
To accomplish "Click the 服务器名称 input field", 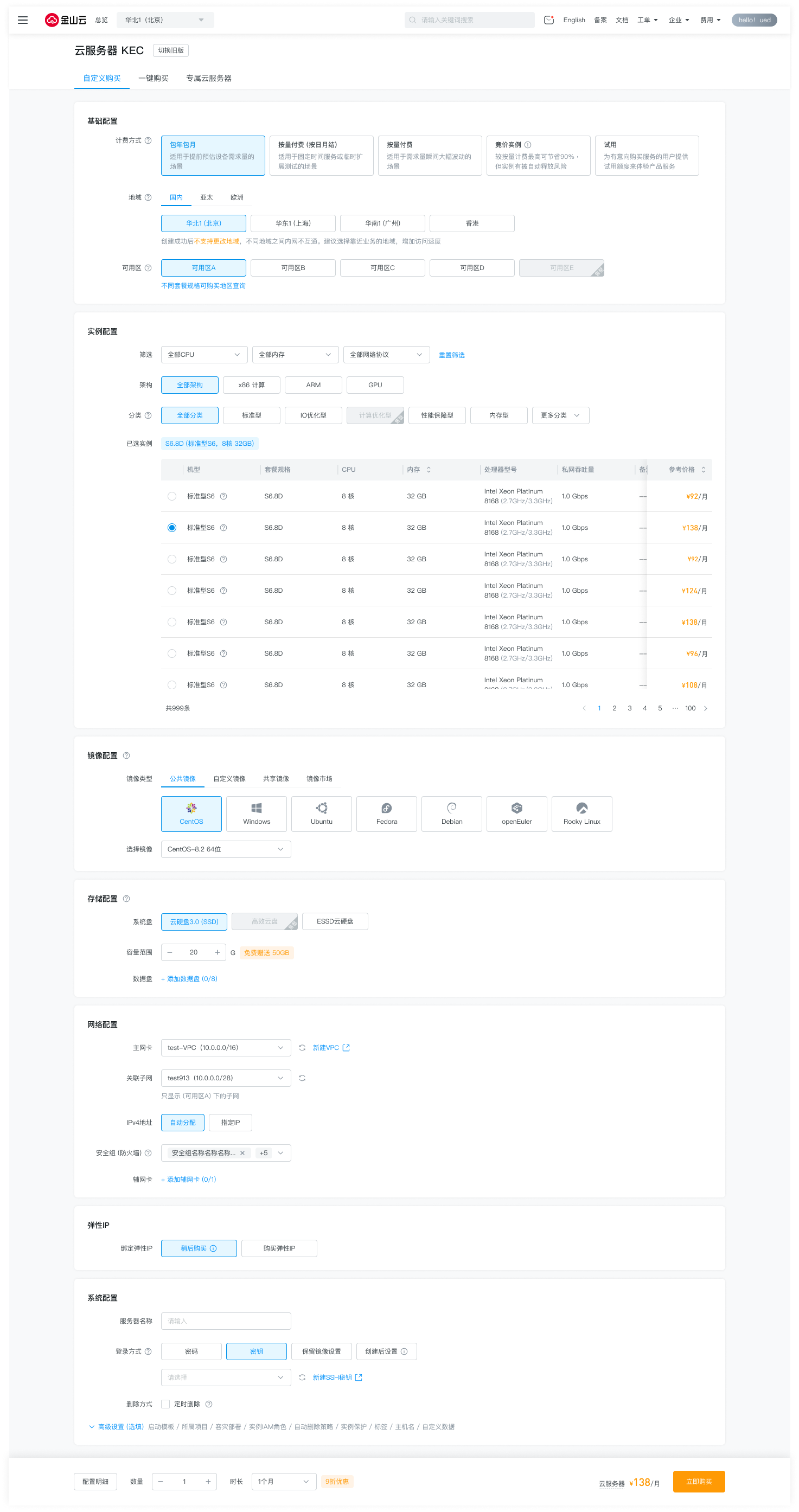I will point(226,1321).
